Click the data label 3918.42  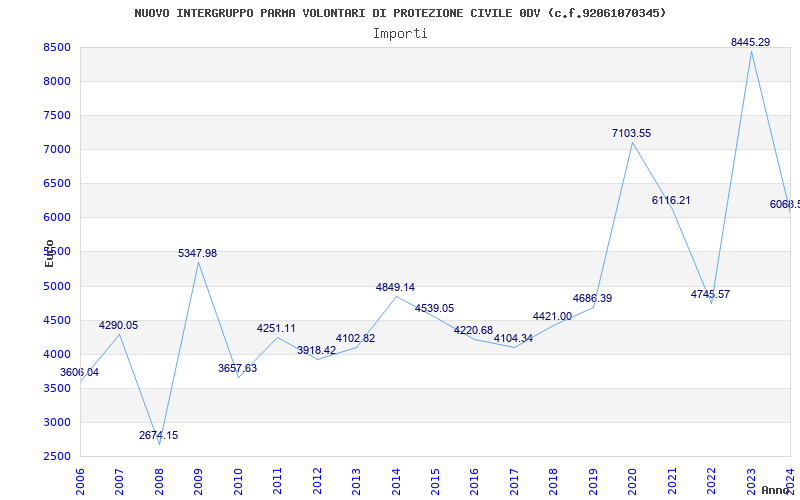[316, 350]
